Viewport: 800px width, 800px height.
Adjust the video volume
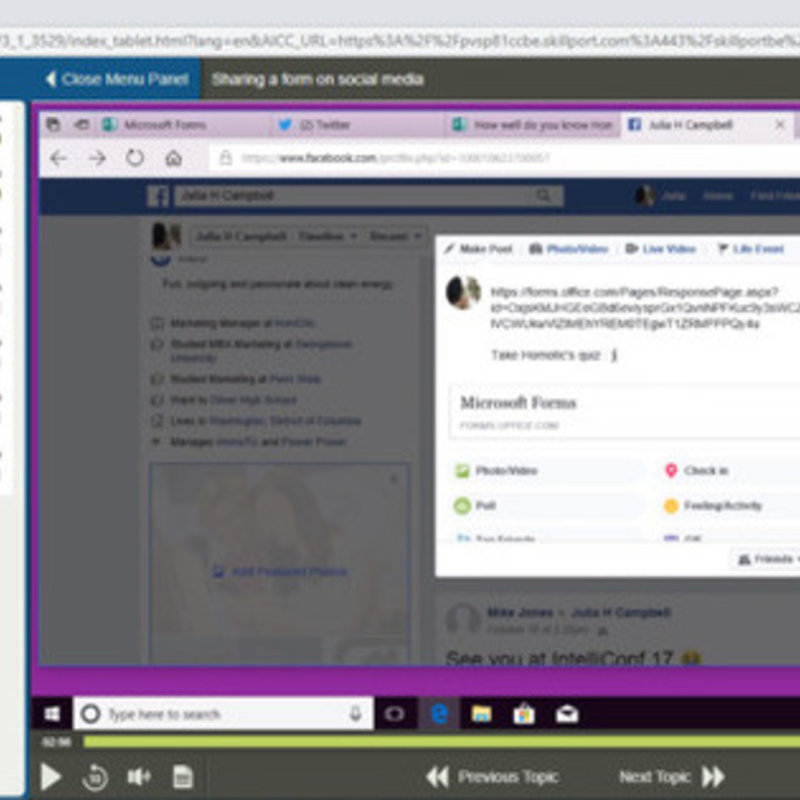(139, 777)
